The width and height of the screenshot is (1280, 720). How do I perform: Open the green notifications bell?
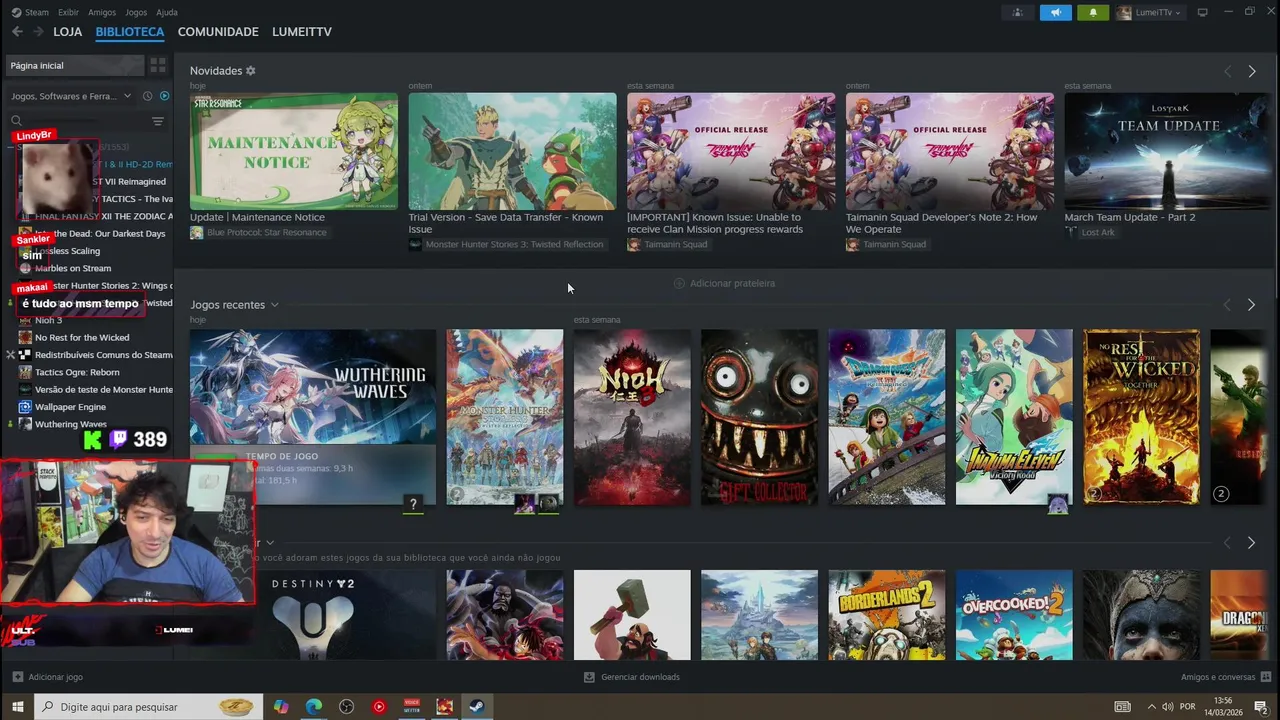1093,12
